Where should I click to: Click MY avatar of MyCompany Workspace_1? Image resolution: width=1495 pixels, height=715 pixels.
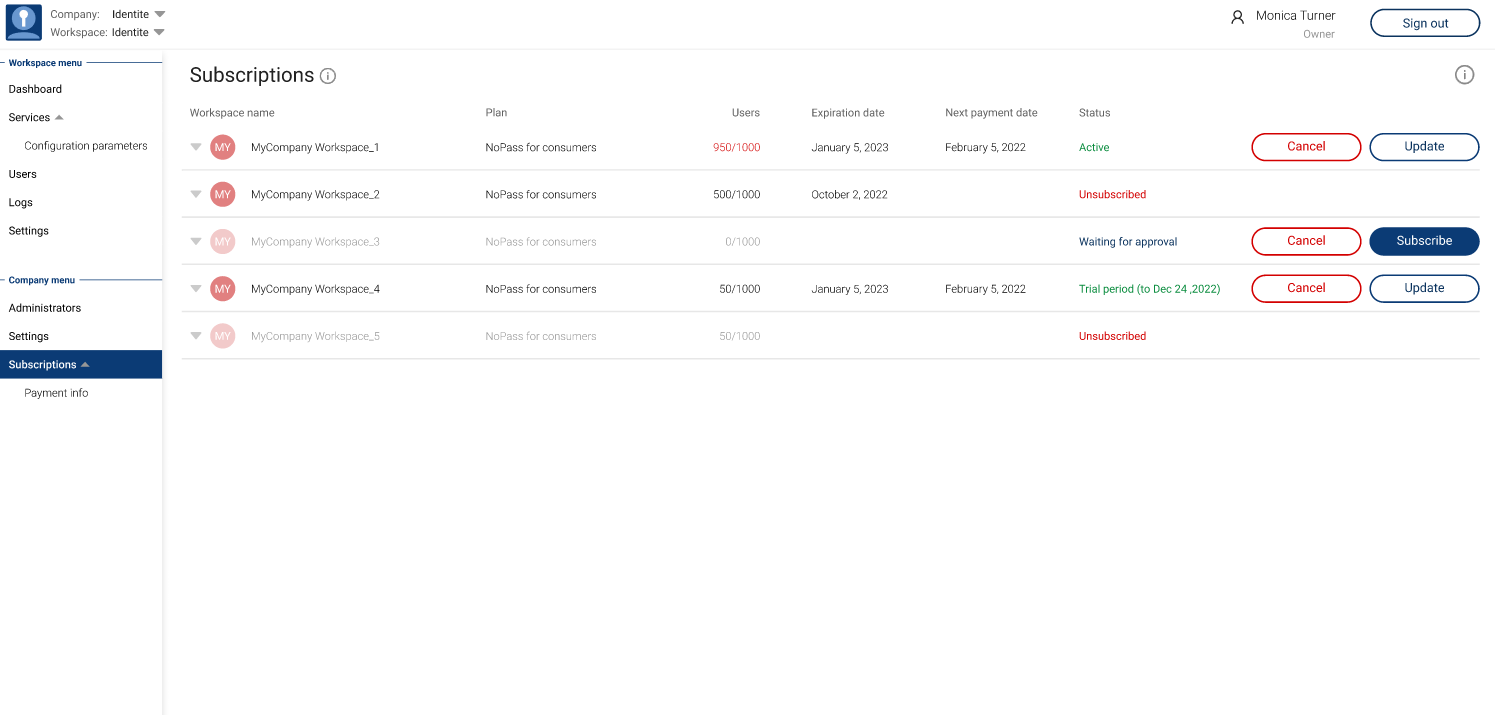click(x=223, y=148)
